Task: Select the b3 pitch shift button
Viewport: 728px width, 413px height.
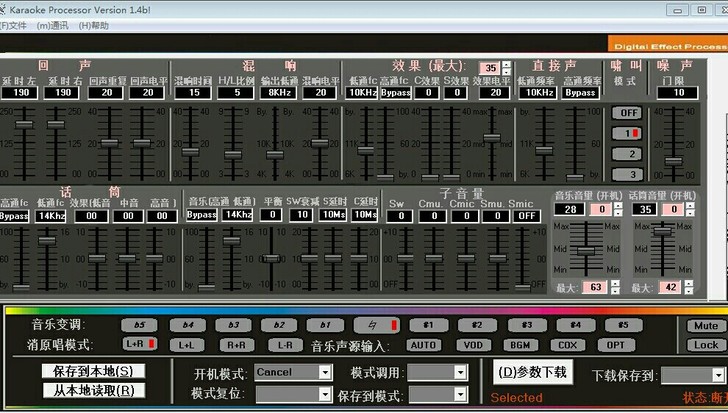Action: pos(233,325)
